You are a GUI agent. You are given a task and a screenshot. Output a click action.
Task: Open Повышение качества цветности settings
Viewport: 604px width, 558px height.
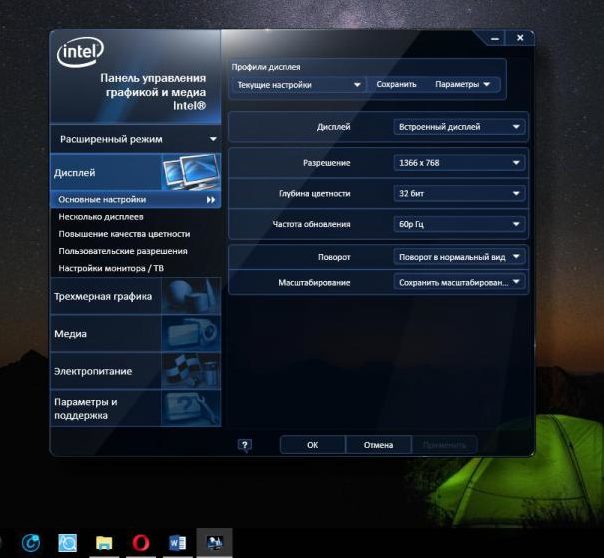pyautogui.click(x=124, y=234)
